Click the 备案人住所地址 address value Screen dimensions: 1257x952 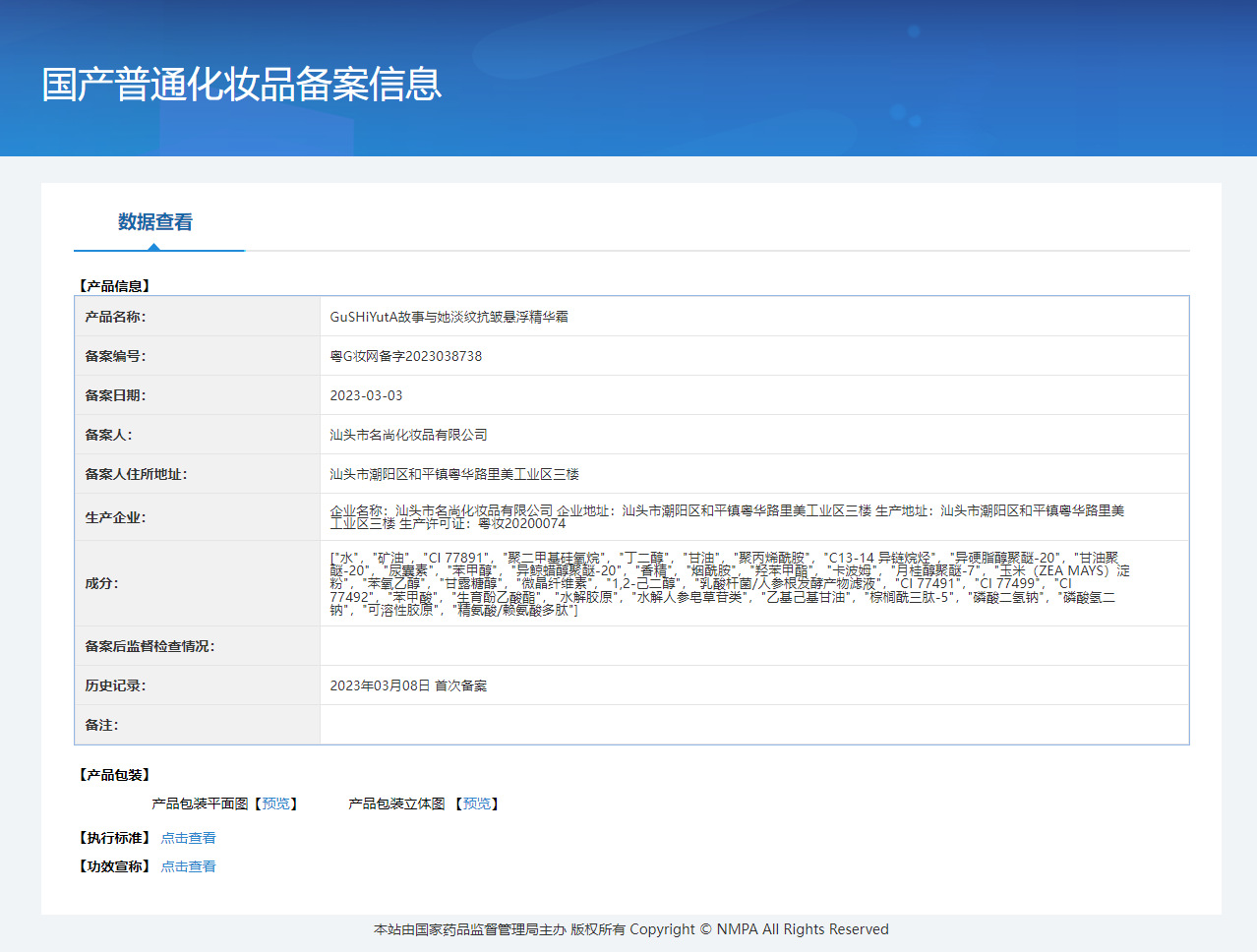click(454, 474)
